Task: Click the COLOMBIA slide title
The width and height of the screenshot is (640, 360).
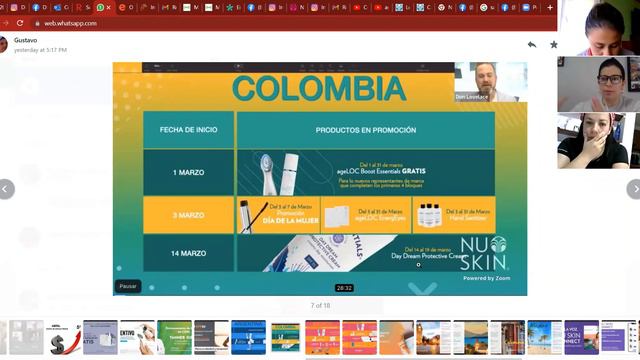Action: pos(319,88)
